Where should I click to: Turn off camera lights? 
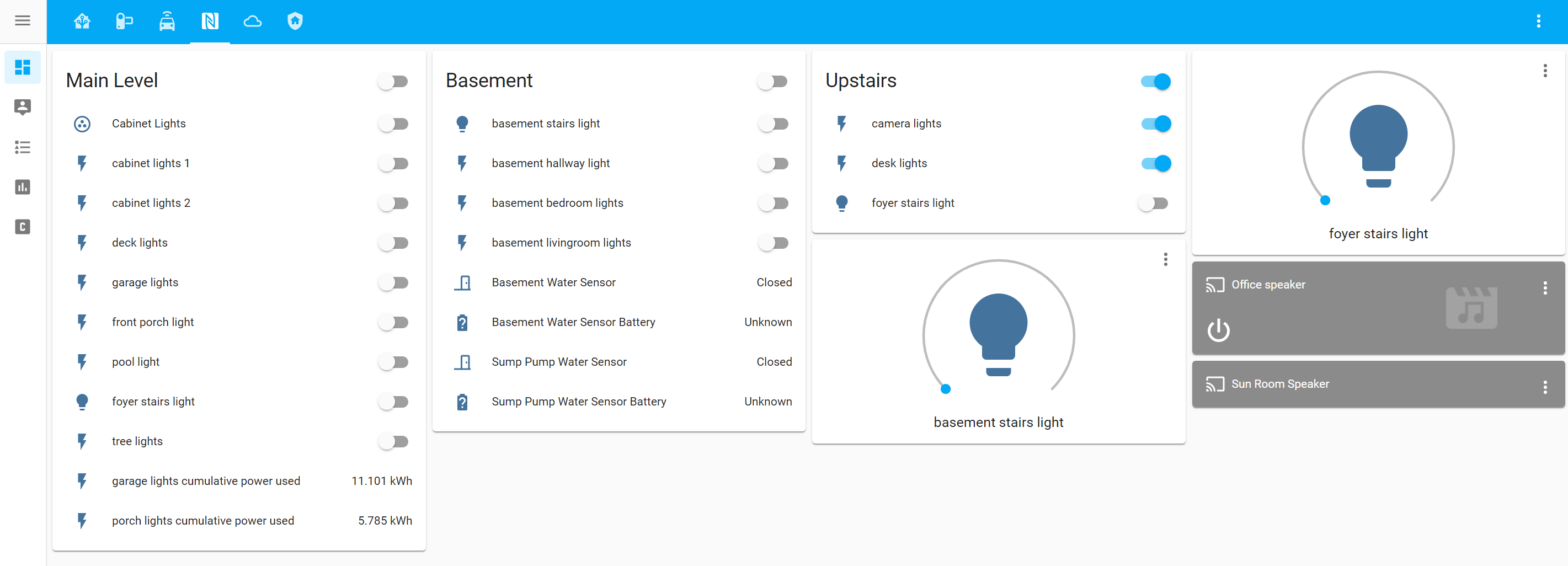tap(1155, 124)
